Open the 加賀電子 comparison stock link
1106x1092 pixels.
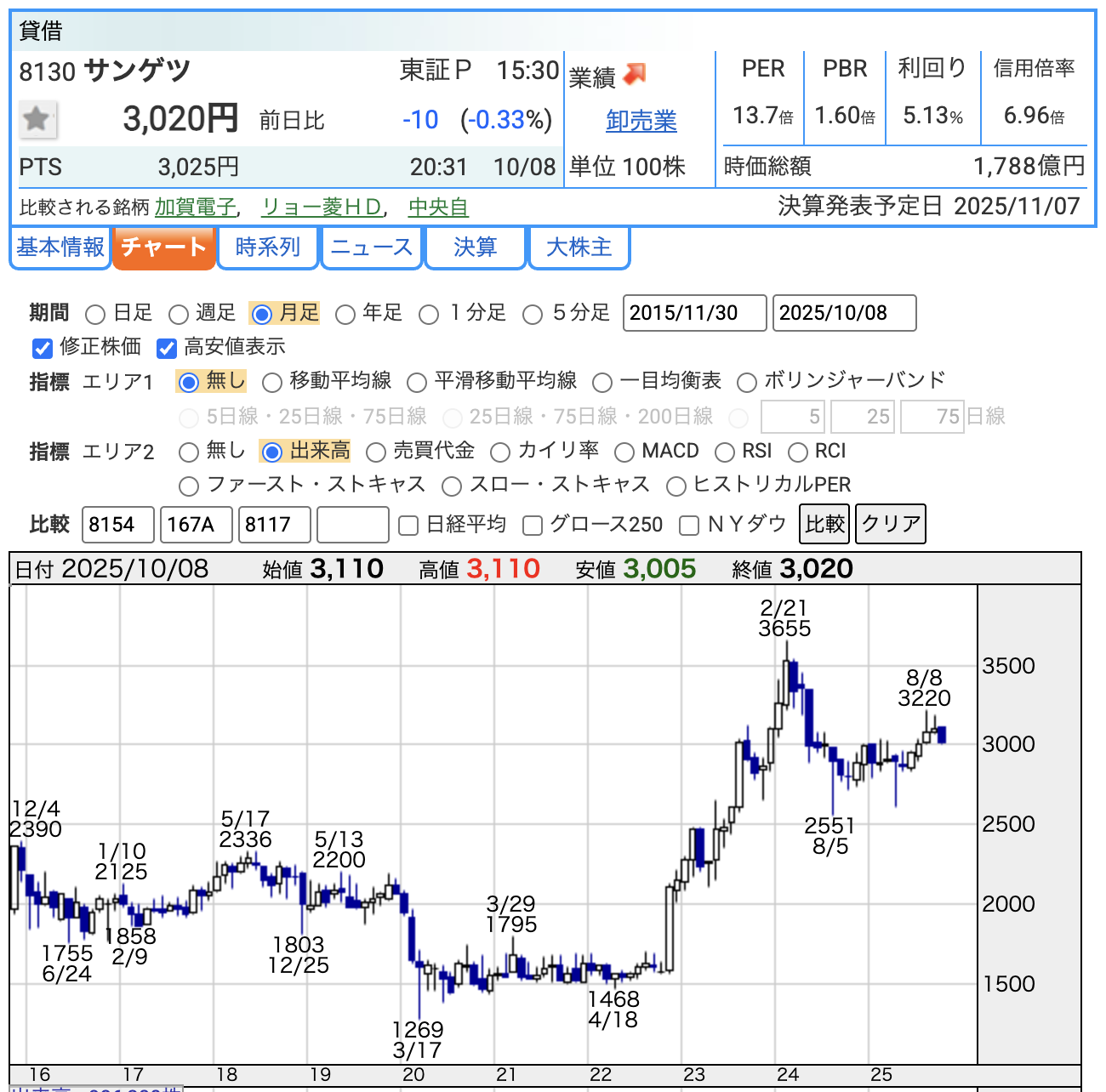[195, 207]
